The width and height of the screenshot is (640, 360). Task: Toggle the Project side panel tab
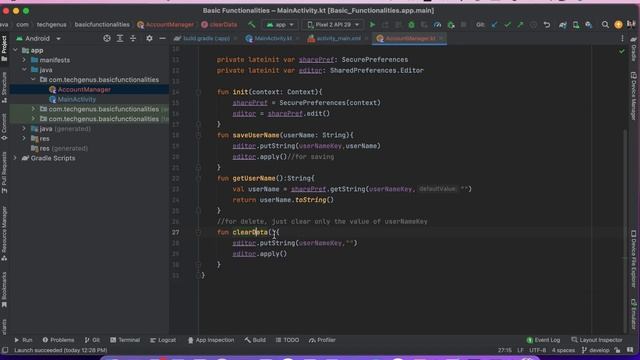coord(4,48)
